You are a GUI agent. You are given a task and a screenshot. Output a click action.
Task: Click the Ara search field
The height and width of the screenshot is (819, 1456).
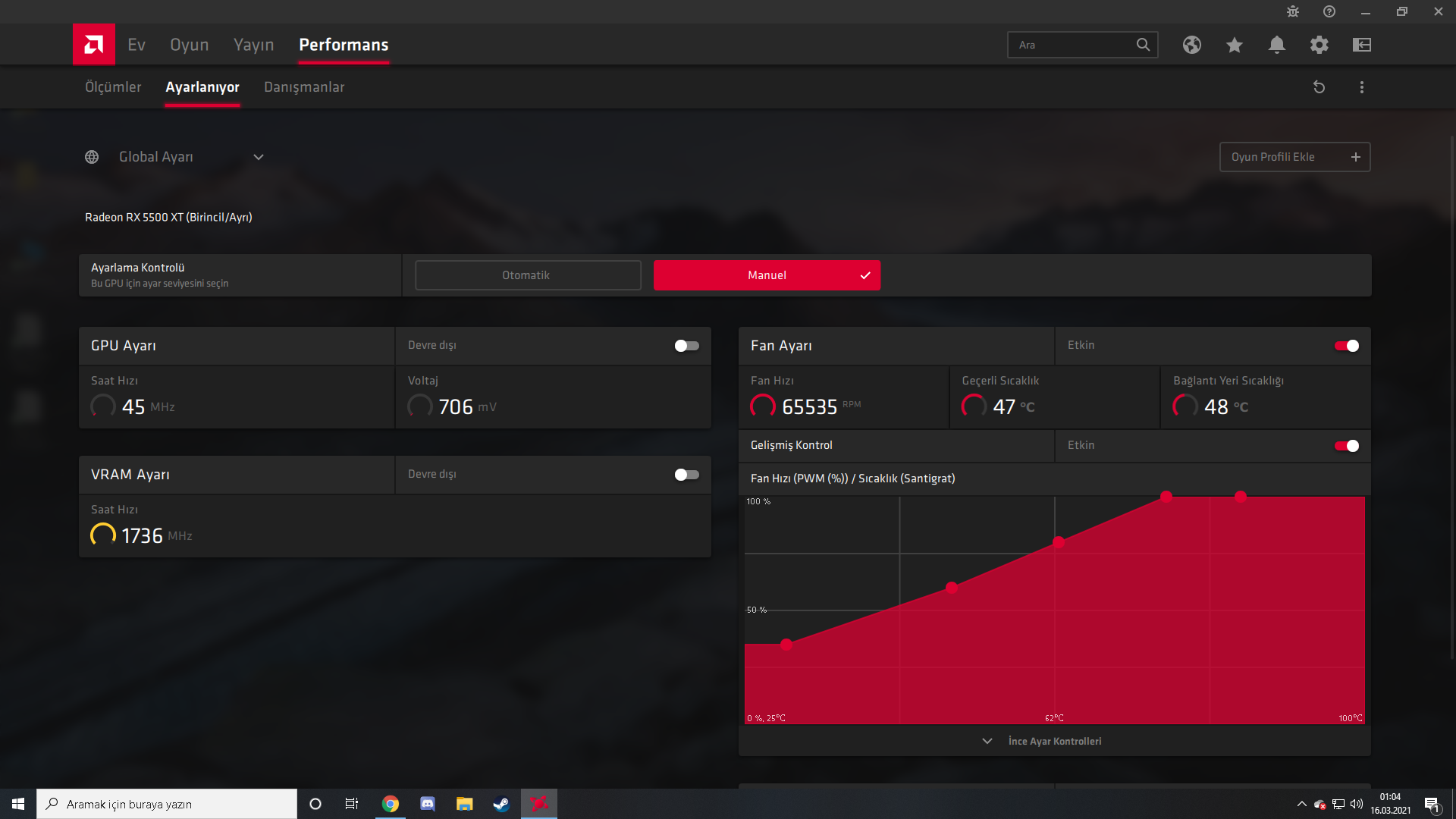[1073, 45]
